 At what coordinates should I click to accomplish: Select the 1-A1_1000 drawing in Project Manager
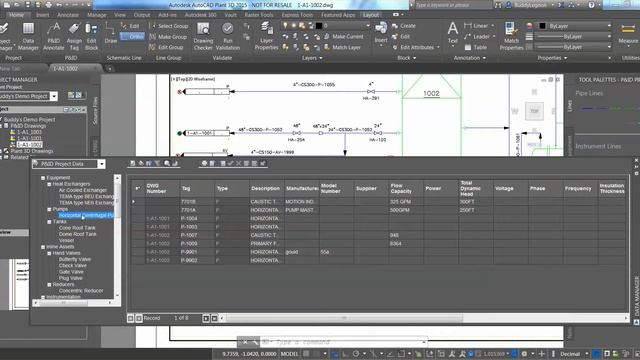tap(29, 132)
